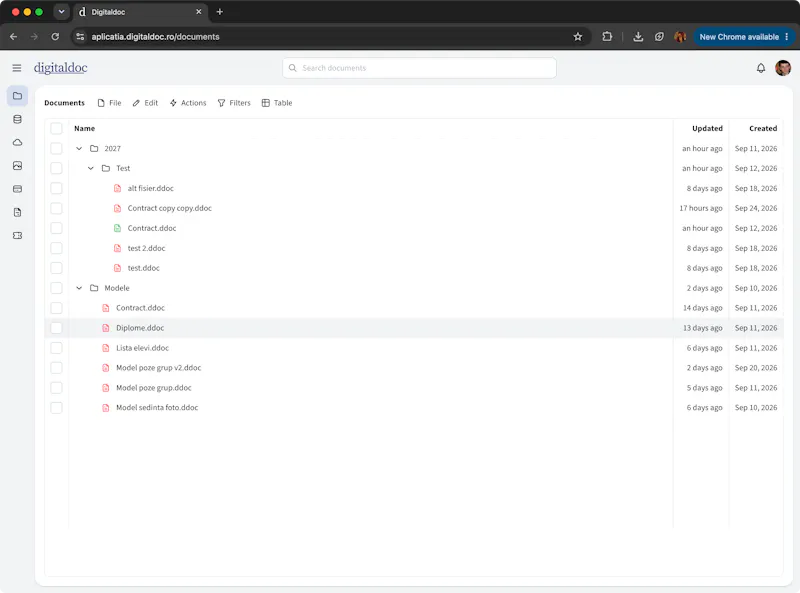Open the cloud icon in the sidebar
Screen dimensions: 800x593
(x=17, y=142)
